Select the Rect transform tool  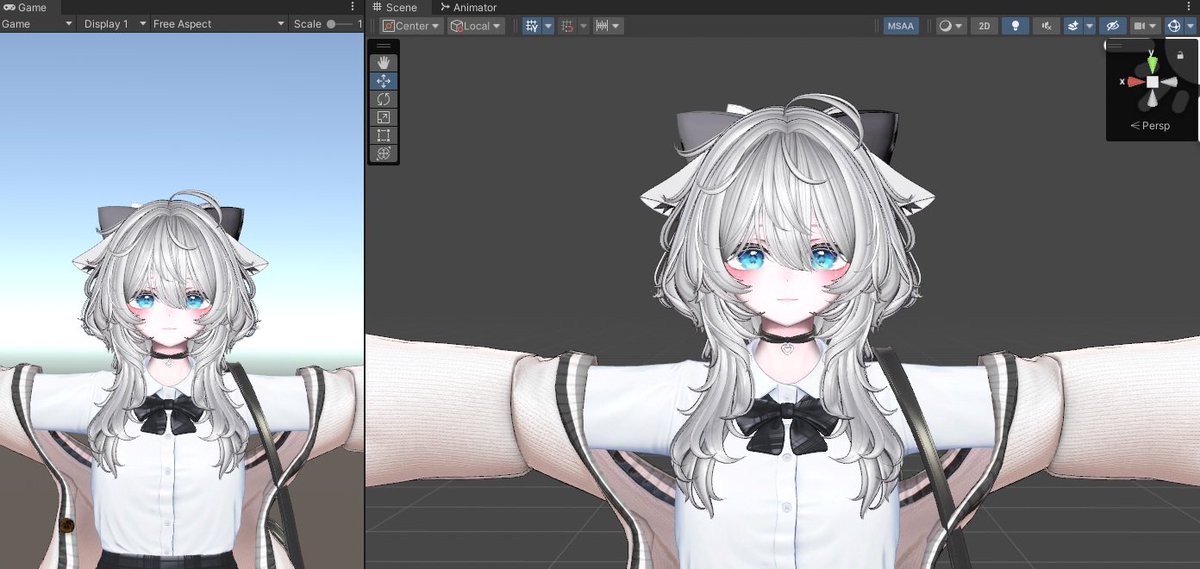(383, 135)
